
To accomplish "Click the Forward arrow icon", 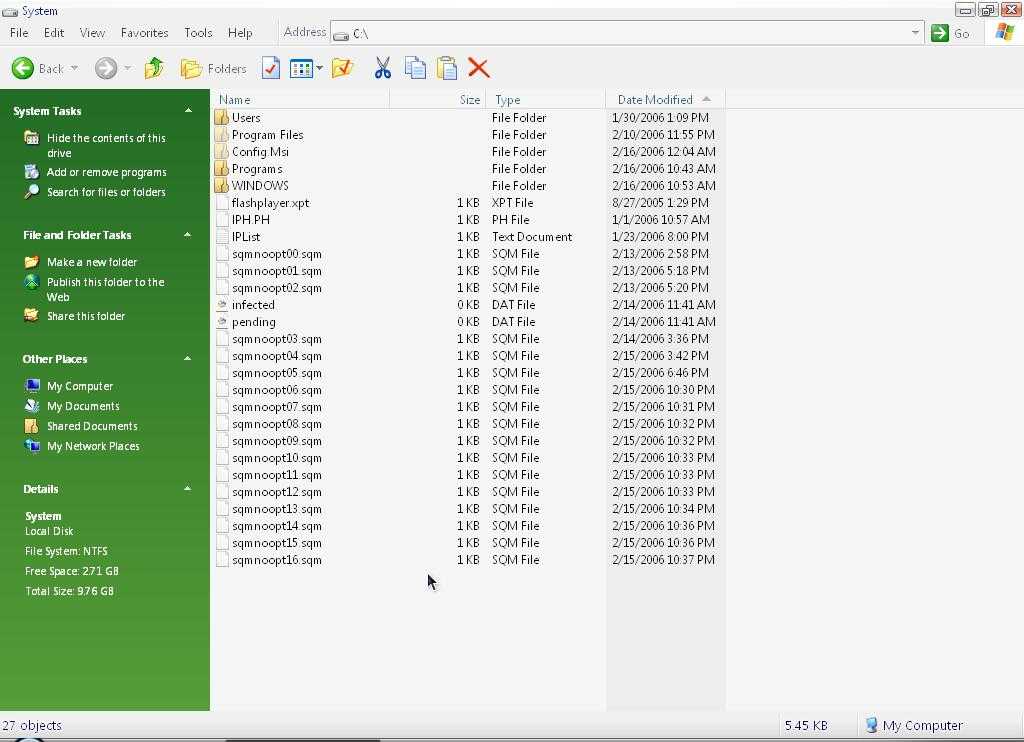I will [x=106, y=68].
